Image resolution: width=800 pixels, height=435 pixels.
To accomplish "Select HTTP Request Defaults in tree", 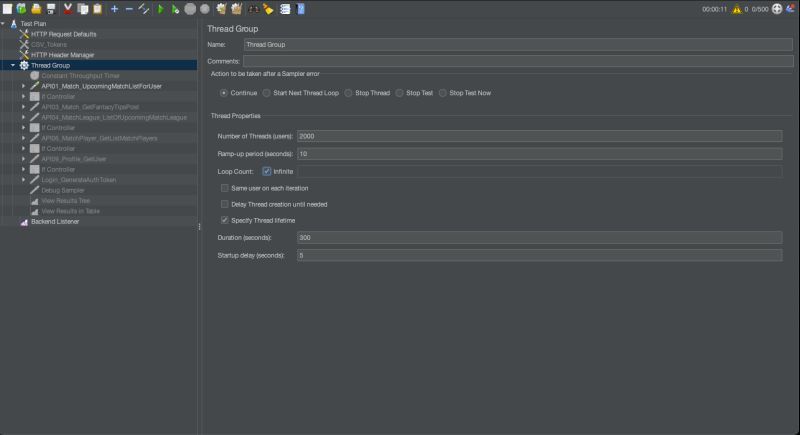I will [x=63, y=34].
